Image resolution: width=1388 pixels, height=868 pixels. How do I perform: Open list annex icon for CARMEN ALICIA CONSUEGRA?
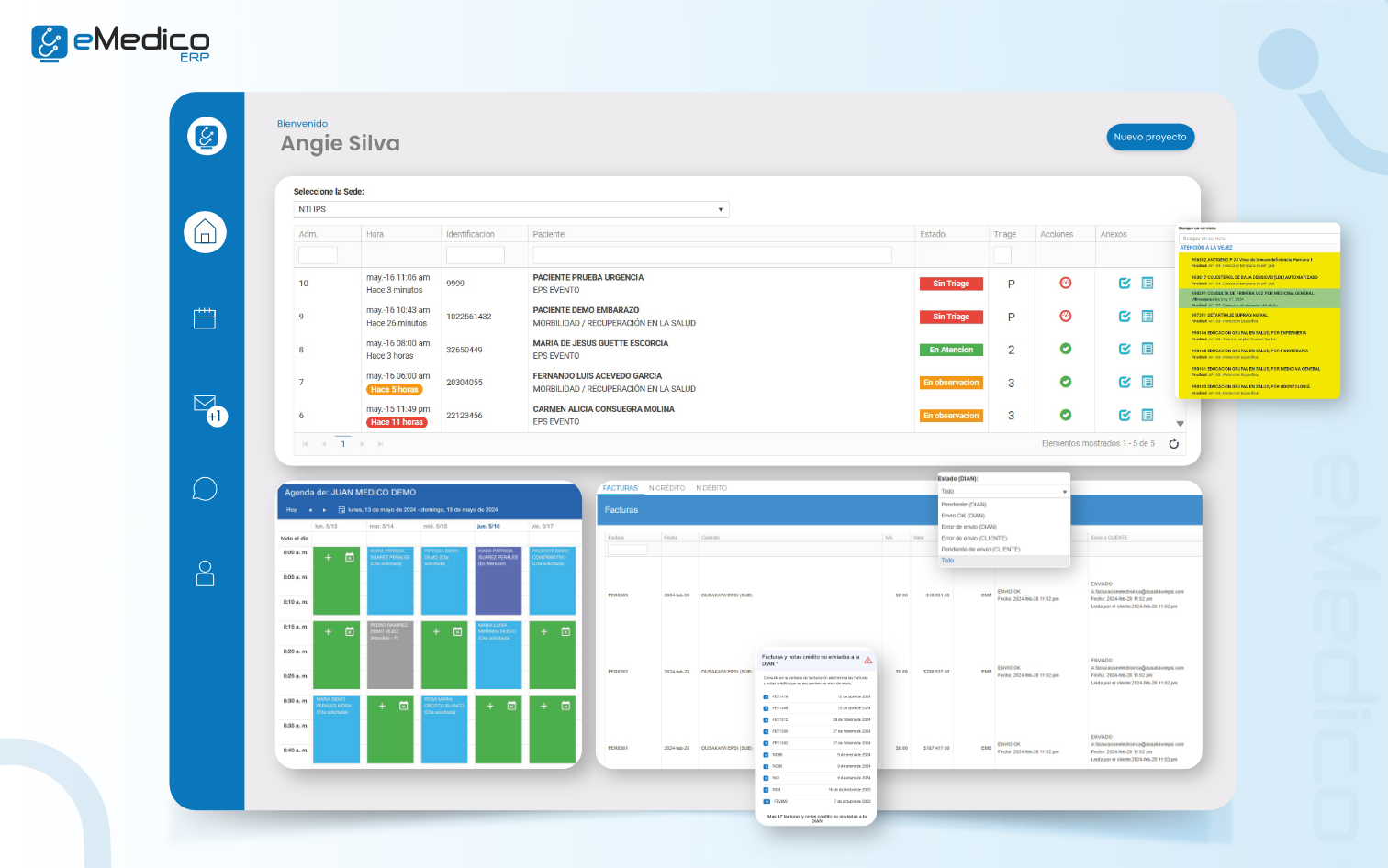point(1147,415)
